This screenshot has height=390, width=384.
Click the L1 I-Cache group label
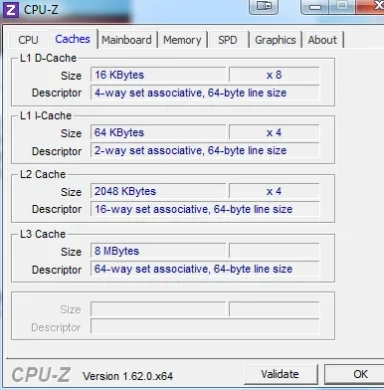46,116
